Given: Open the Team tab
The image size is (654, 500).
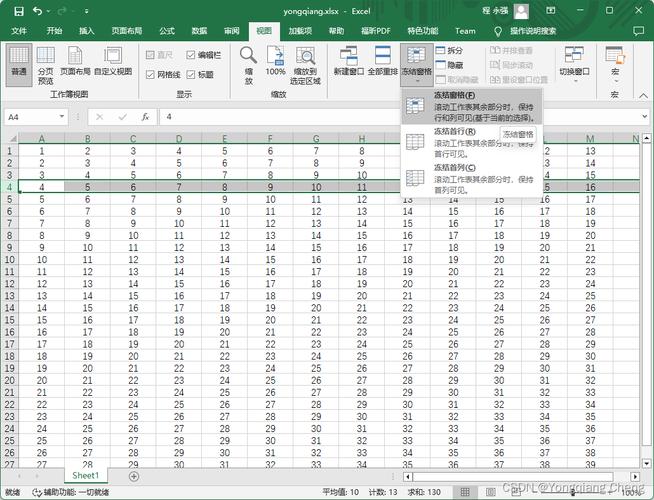Looking at the screenshot, I should (x=465, y=31).
